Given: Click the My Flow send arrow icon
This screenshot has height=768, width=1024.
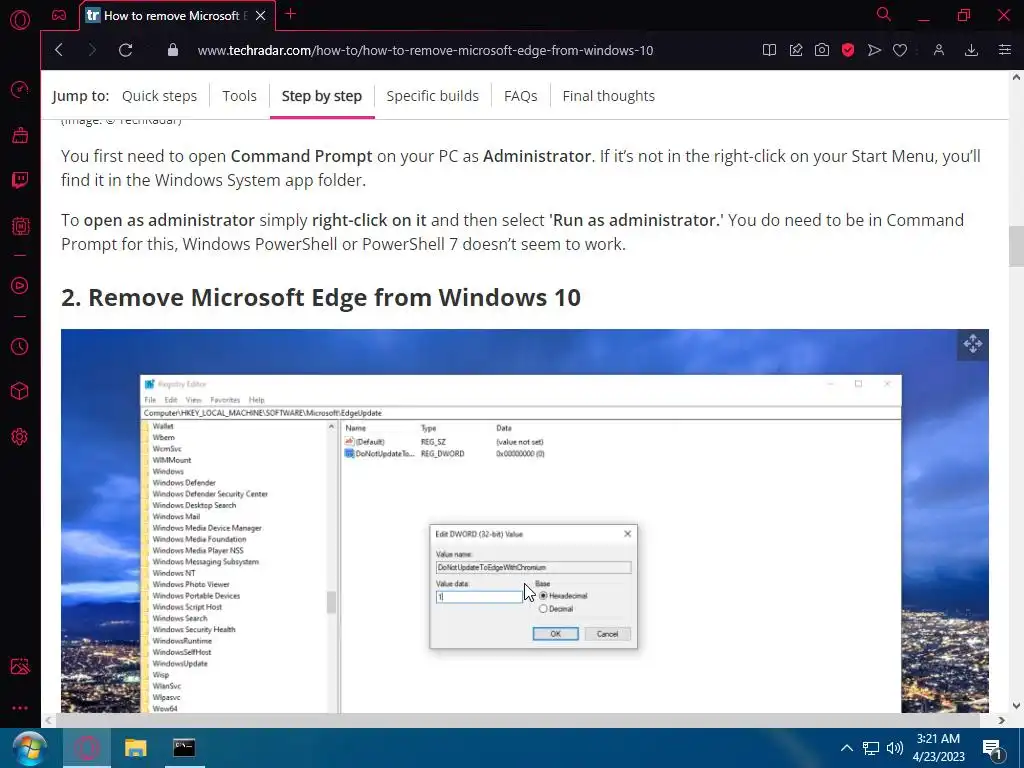Looking at the screenshot, I should tap(874, 50).
